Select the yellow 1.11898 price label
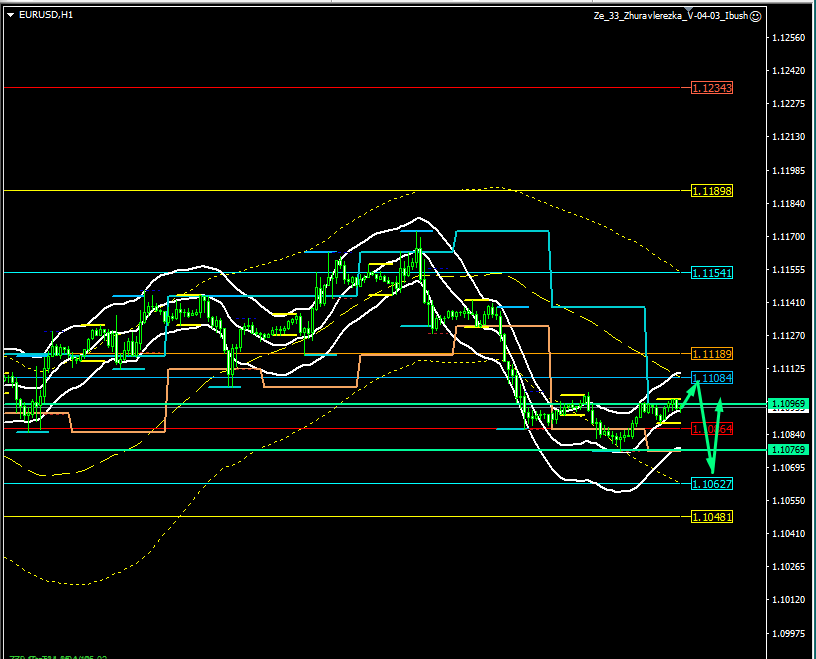This screenshot has width=816, height=659. pos(712,191)
